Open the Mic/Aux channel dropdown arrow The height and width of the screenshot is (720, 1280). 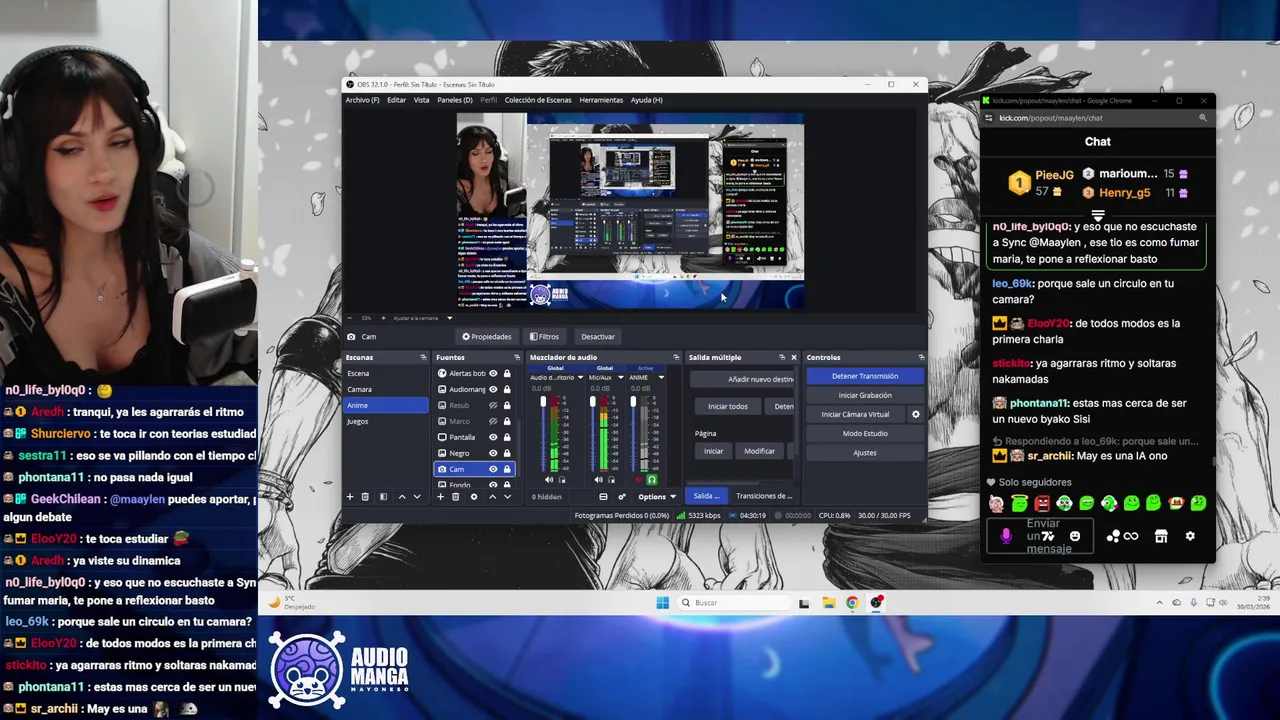pos(621,377)
